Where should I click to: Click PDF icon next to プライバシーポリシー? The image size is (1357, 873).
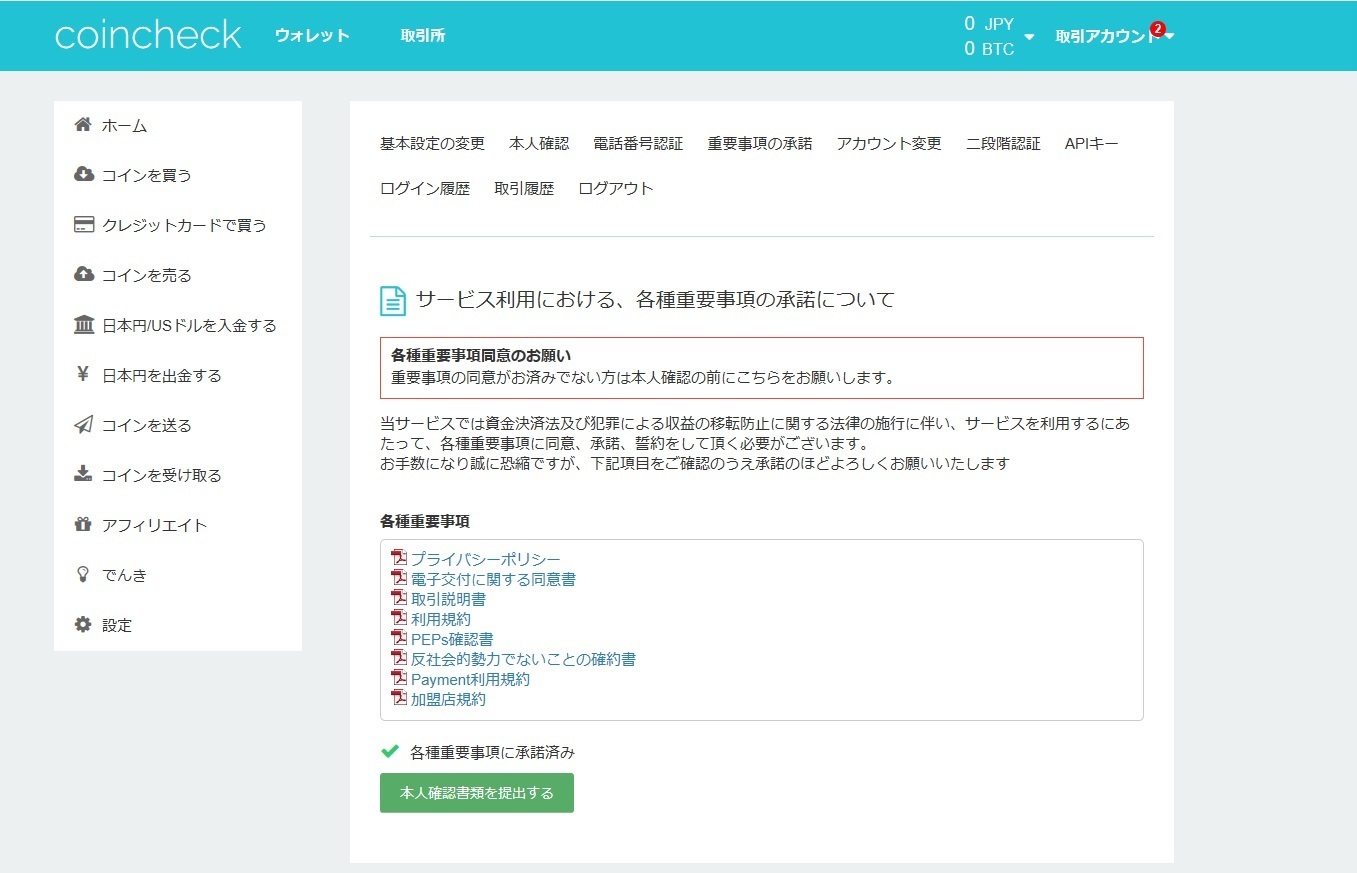pos(399,558)
